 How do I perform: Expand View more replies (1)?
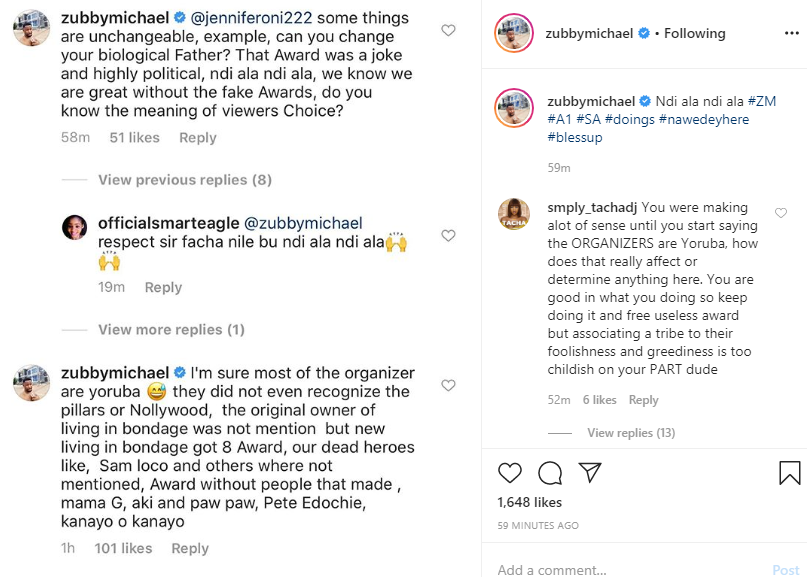[x=170, y=330]
